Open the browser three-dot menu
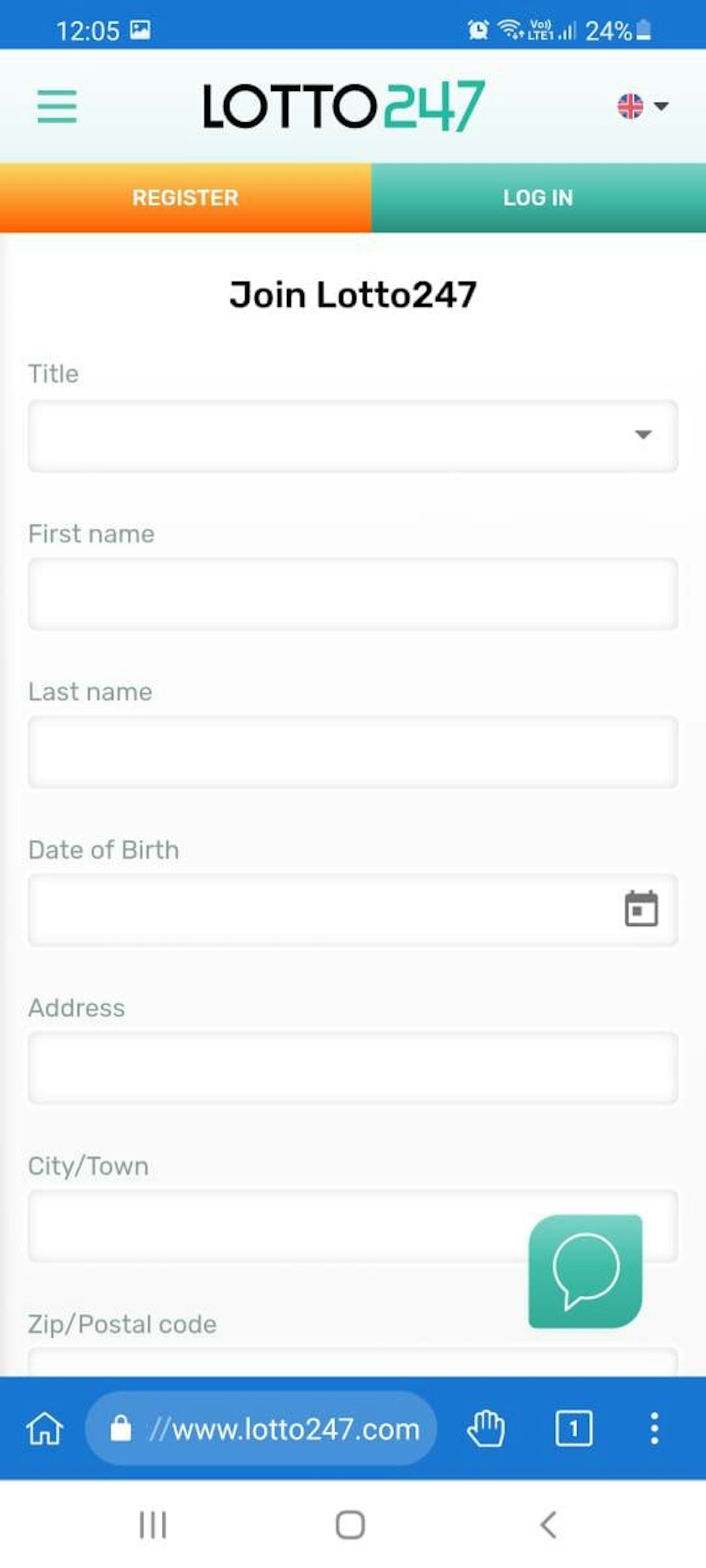Viewport: 706px width, 1568px height. tap(654, 1428)
